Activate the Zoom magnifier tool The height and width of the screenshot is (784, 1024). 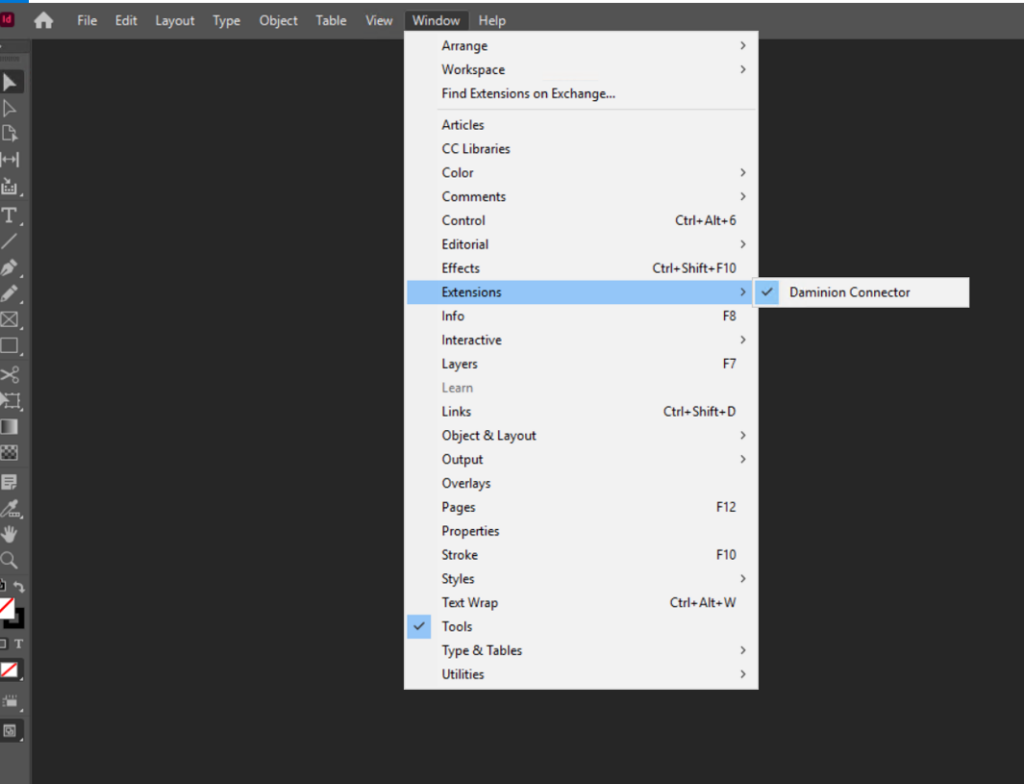click(9, 560)
